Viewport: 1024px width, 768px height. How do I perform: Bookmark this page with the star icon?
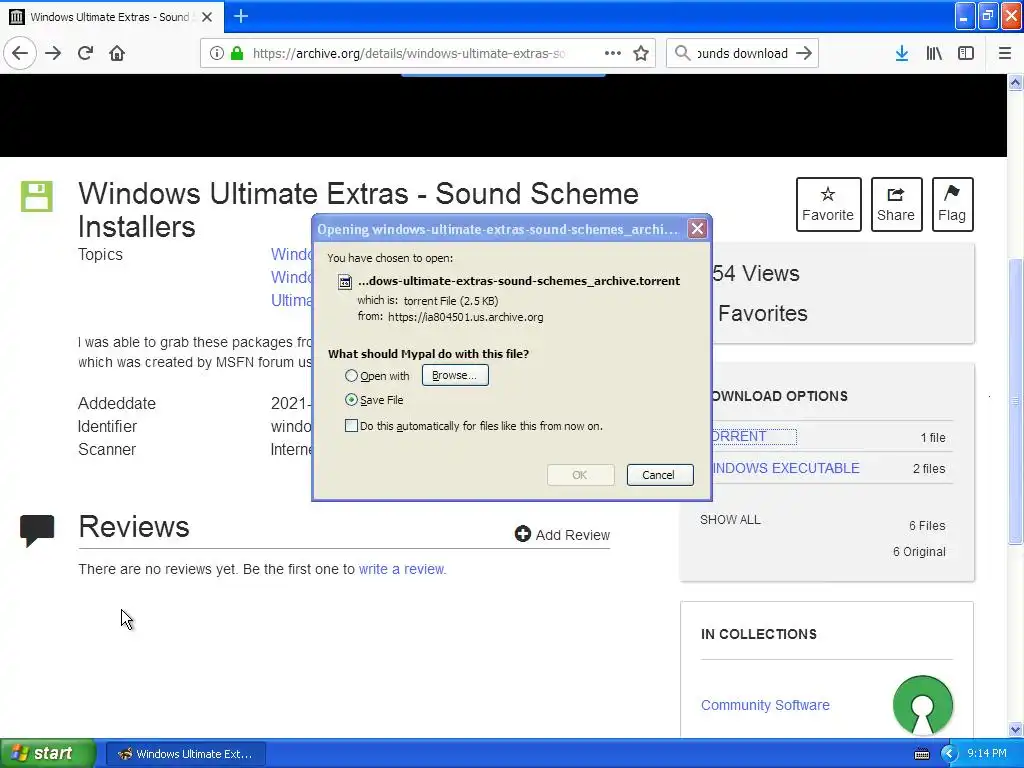(641, 53)
